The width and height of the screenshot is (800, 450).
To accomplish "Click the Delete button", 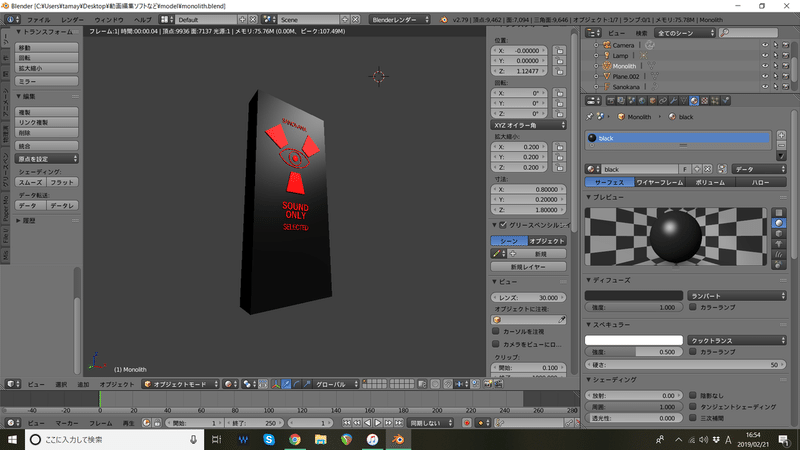I will coord(46,133).
